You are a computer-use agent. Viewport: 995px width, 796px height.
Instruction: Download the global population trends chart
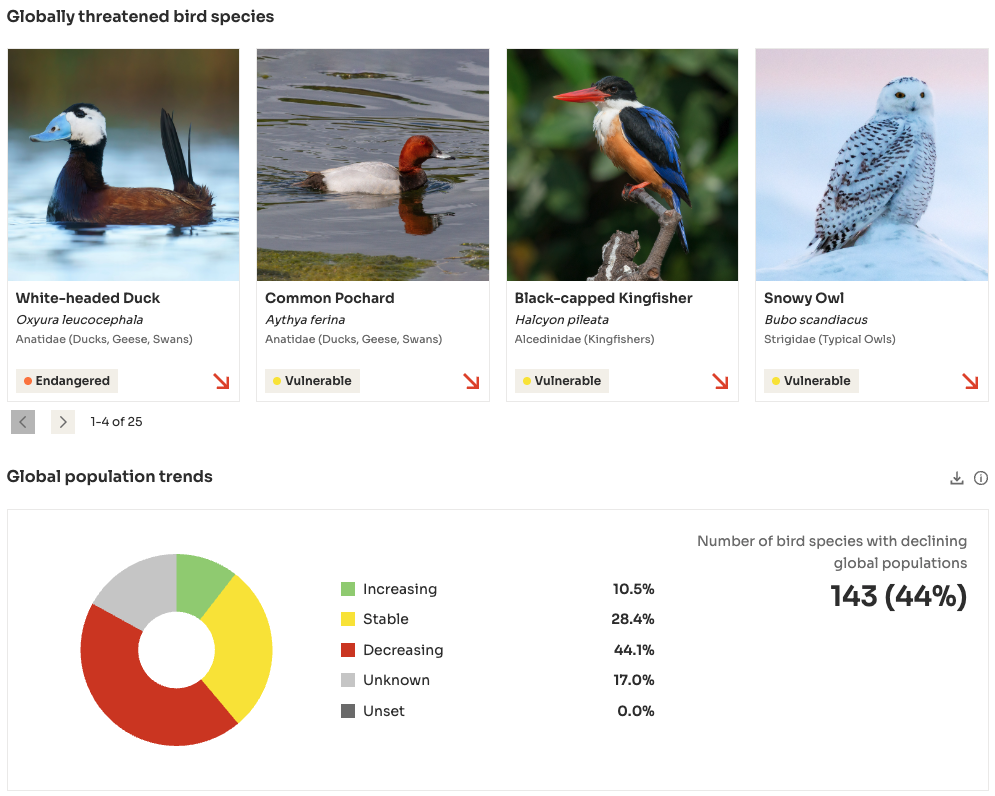pos(957,478)
